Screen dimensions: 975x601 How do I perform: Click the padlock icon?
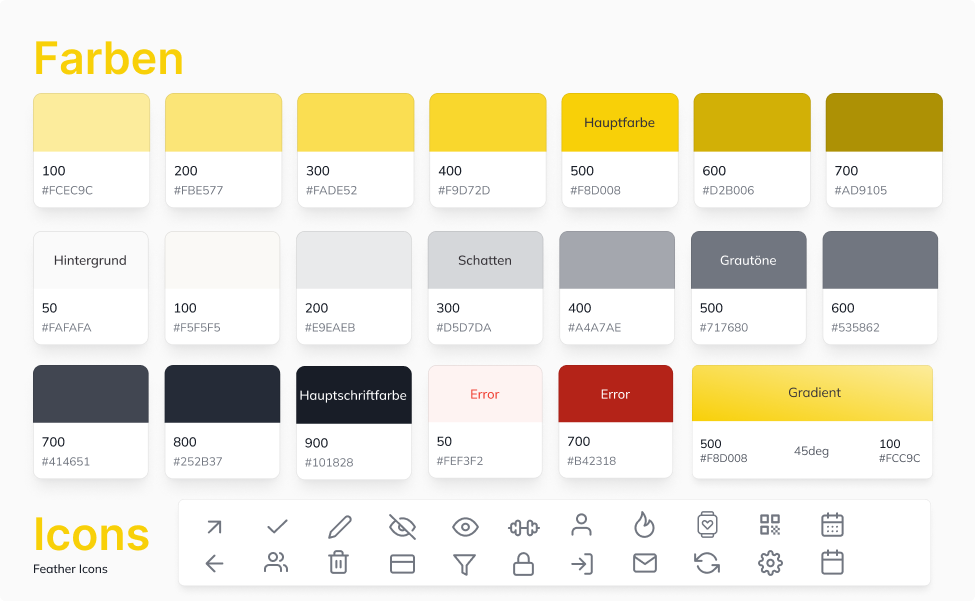(x=523, y=564)
